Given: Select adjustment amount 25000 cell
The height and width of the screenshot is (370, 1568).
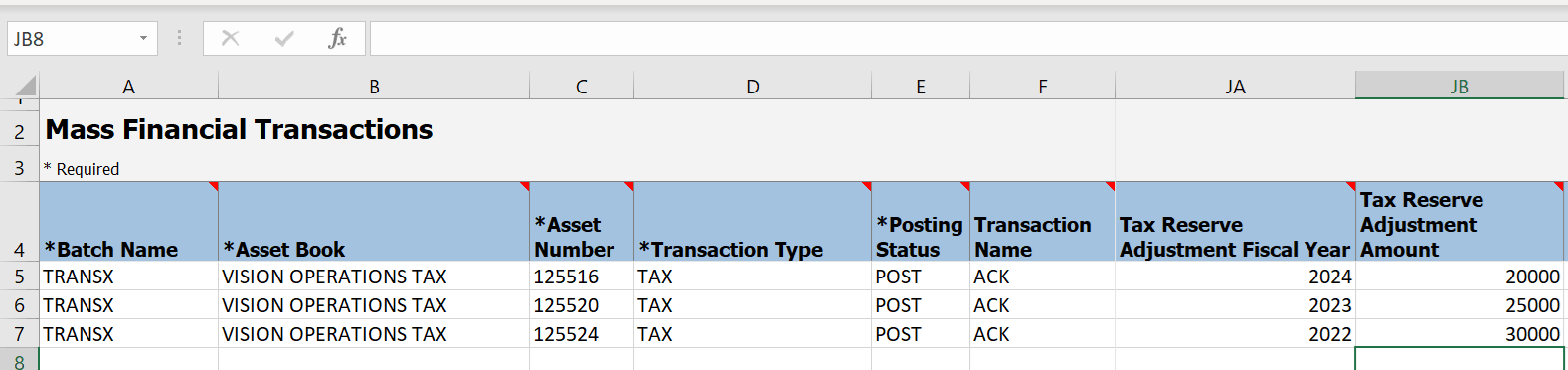Looking at the screenshot, I should [x=1460, y=305].
